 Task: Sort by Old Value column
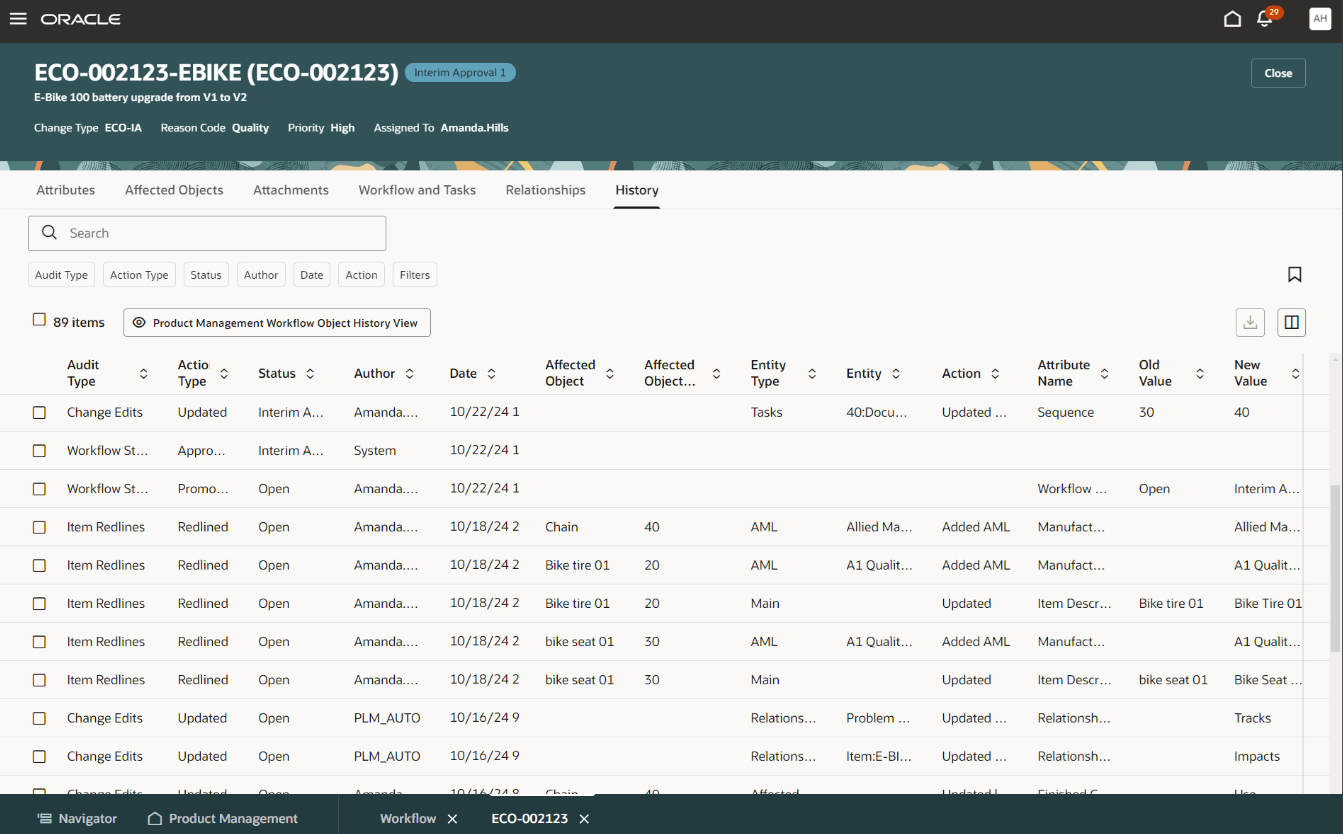(1199, 373)
